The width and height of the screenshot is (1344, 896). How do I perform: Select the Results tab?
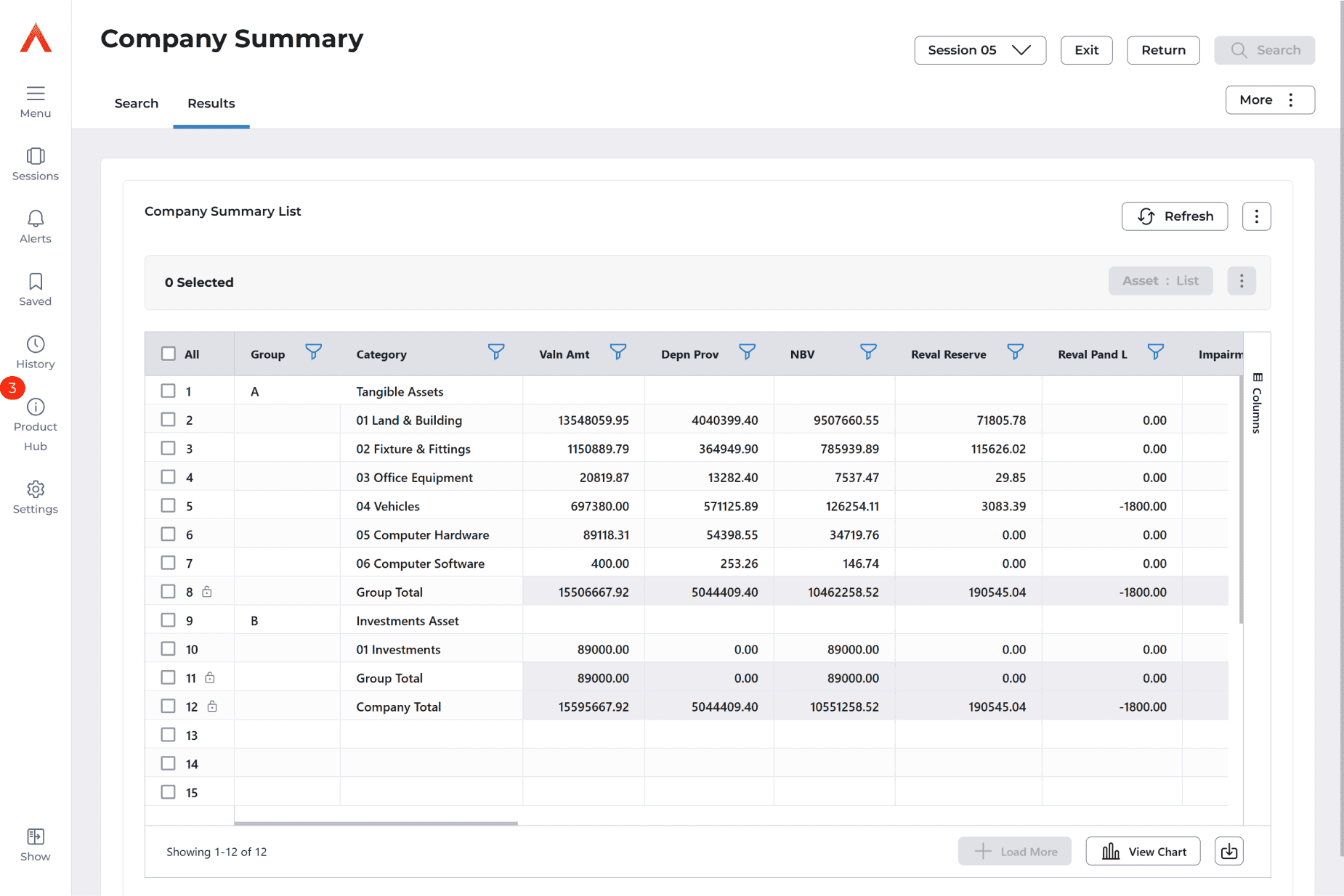tap(211, 103)
